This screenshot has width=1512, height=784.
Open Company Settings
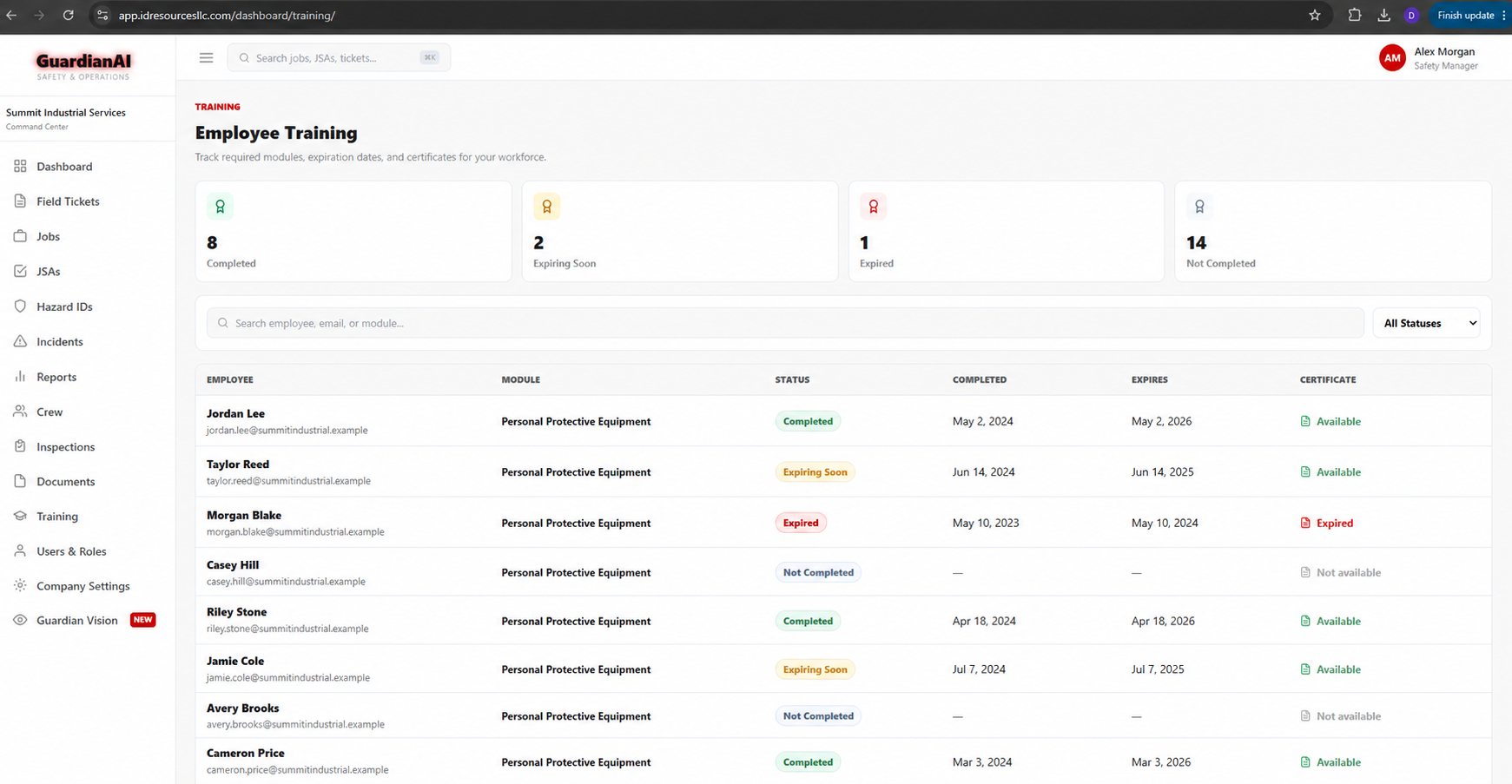click(x=83, y=586)
